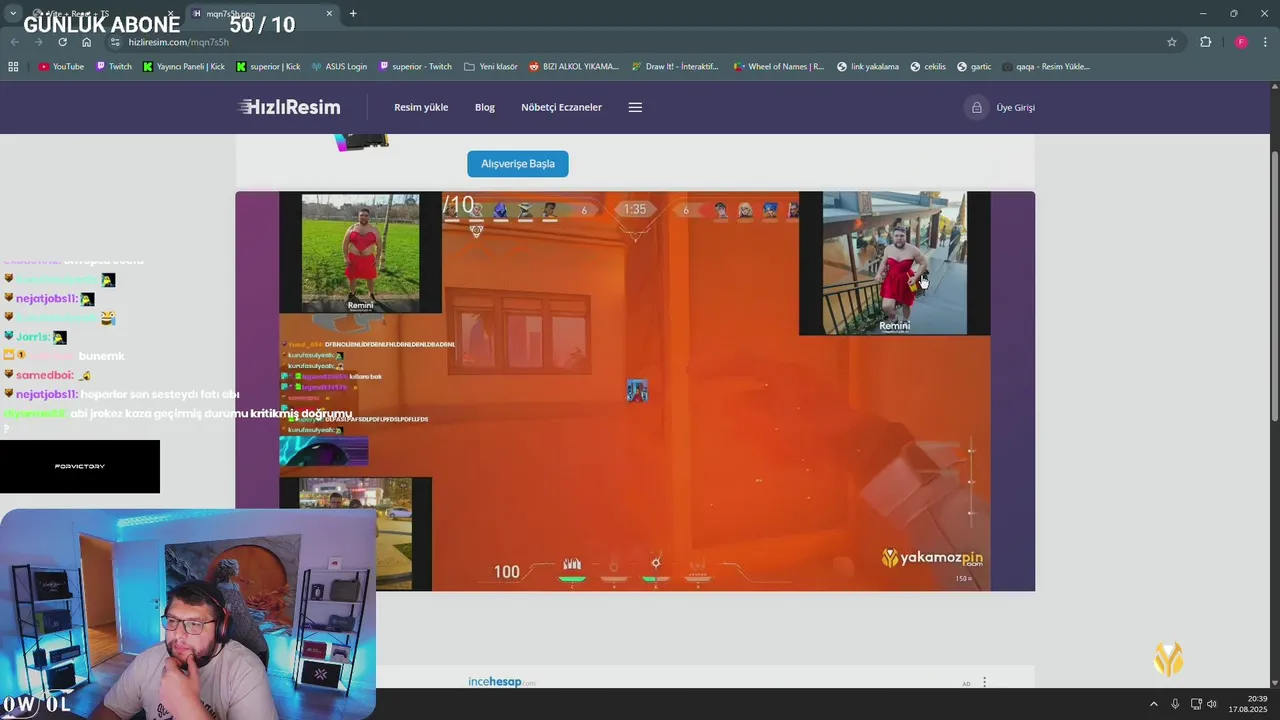Open the Resim yükle menu item
The image size is (1280, 720).
coord(421,107)
